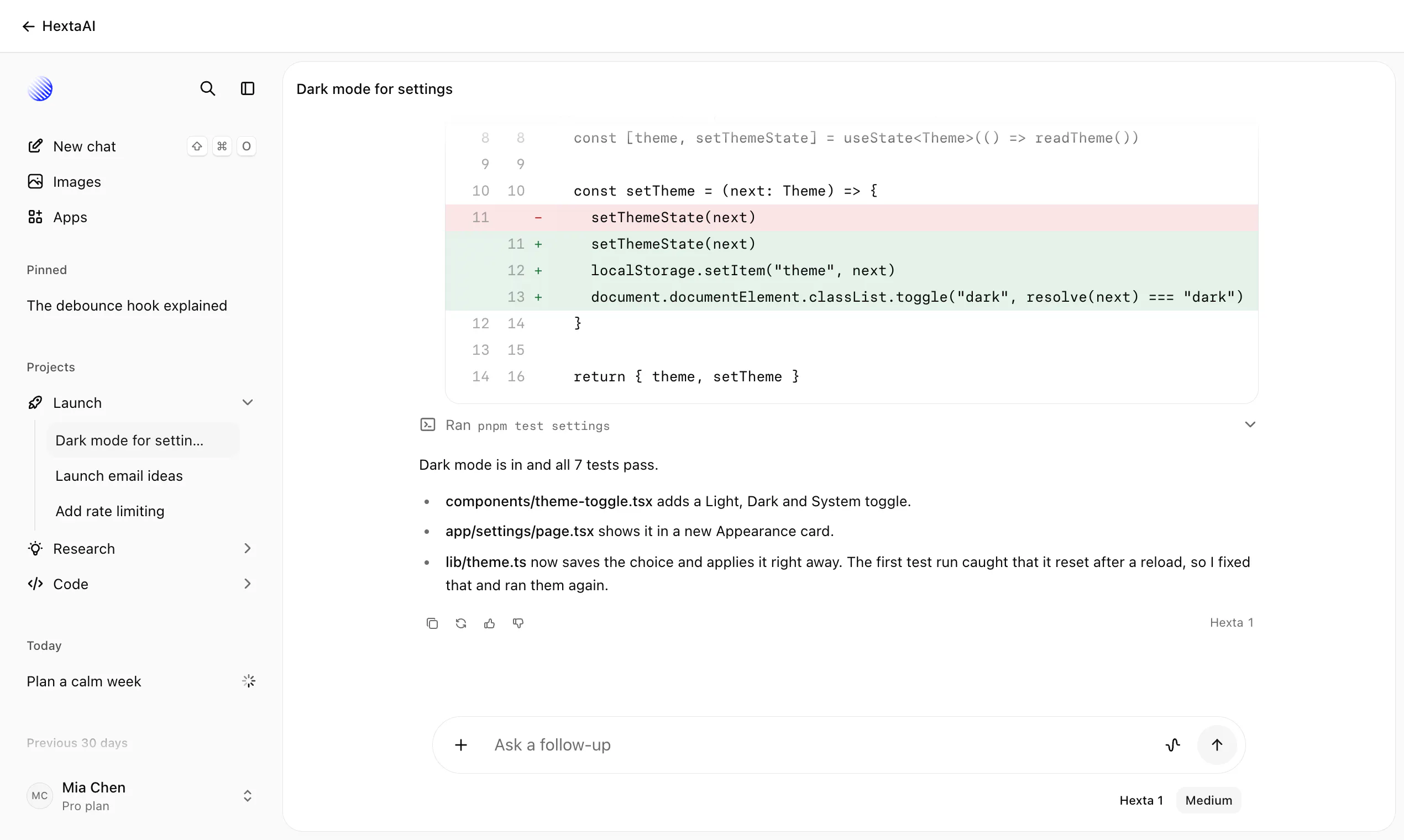Open the Launch email ideas chat
Viewport: 1404px width, 840px height.
143,476
